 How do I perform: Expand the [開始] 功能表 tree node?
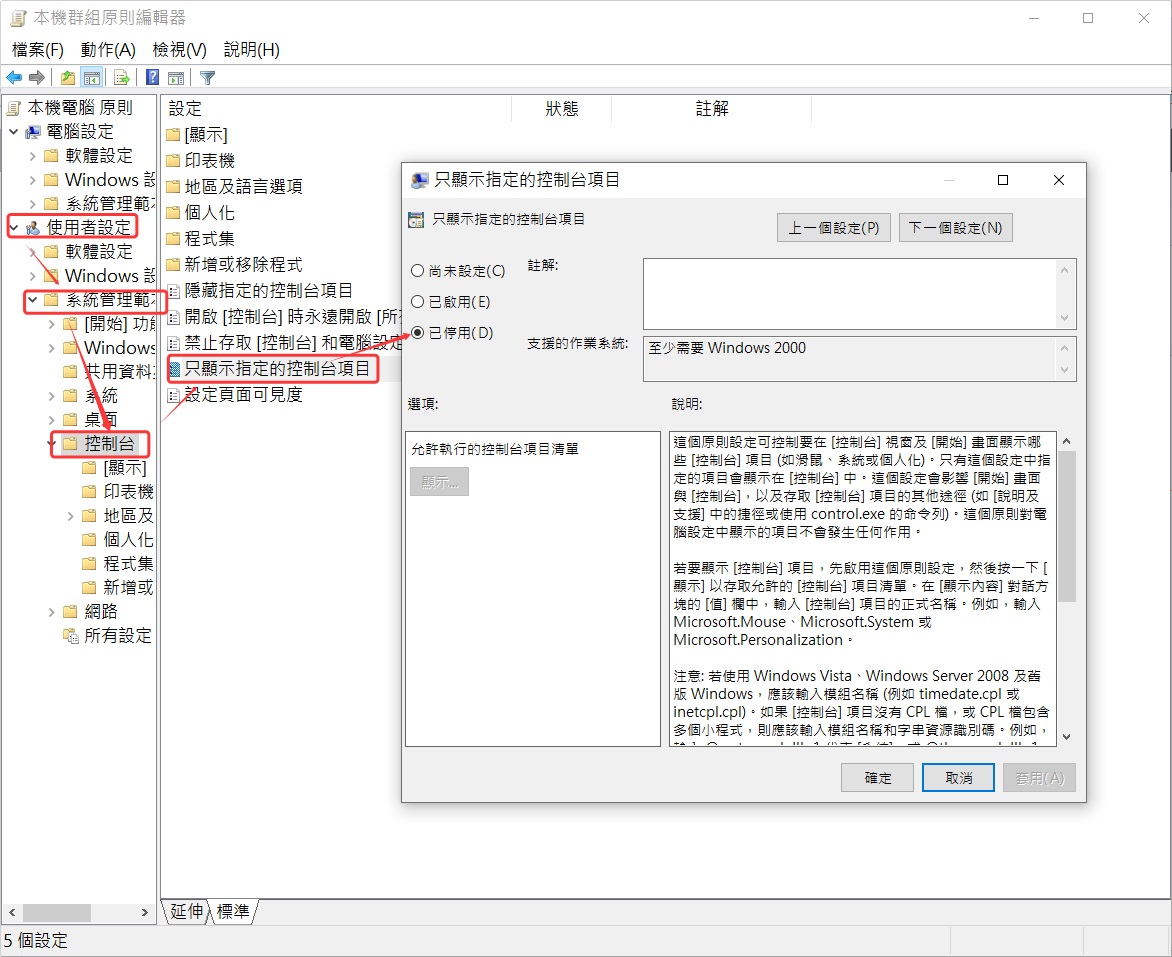coord(52,324)
